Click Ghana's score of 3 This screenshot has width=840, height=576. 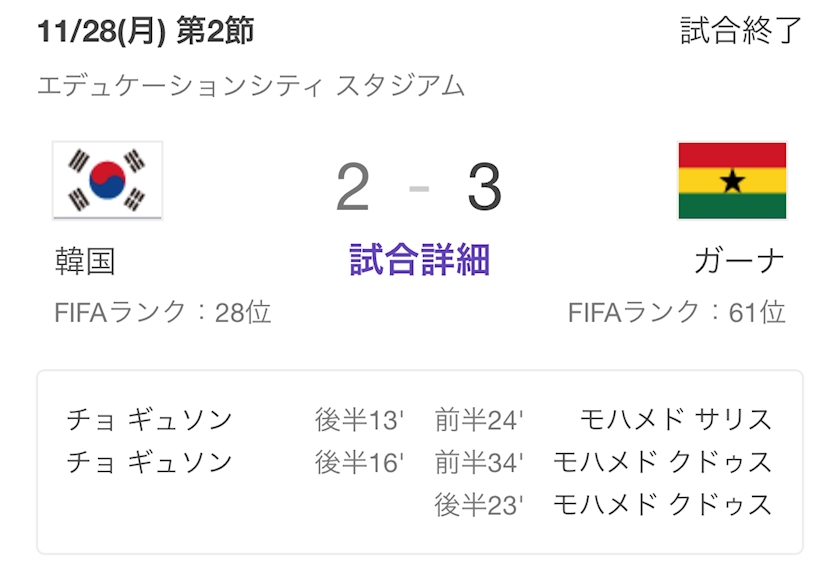[x=485, y=187]
